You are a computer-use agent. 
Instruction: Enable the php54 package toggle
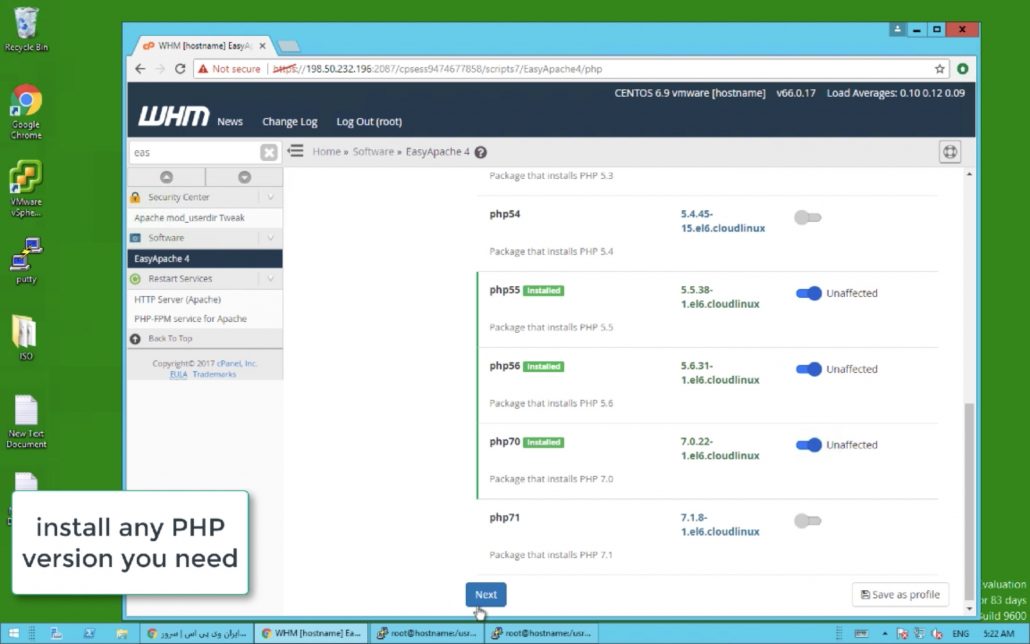807,217
